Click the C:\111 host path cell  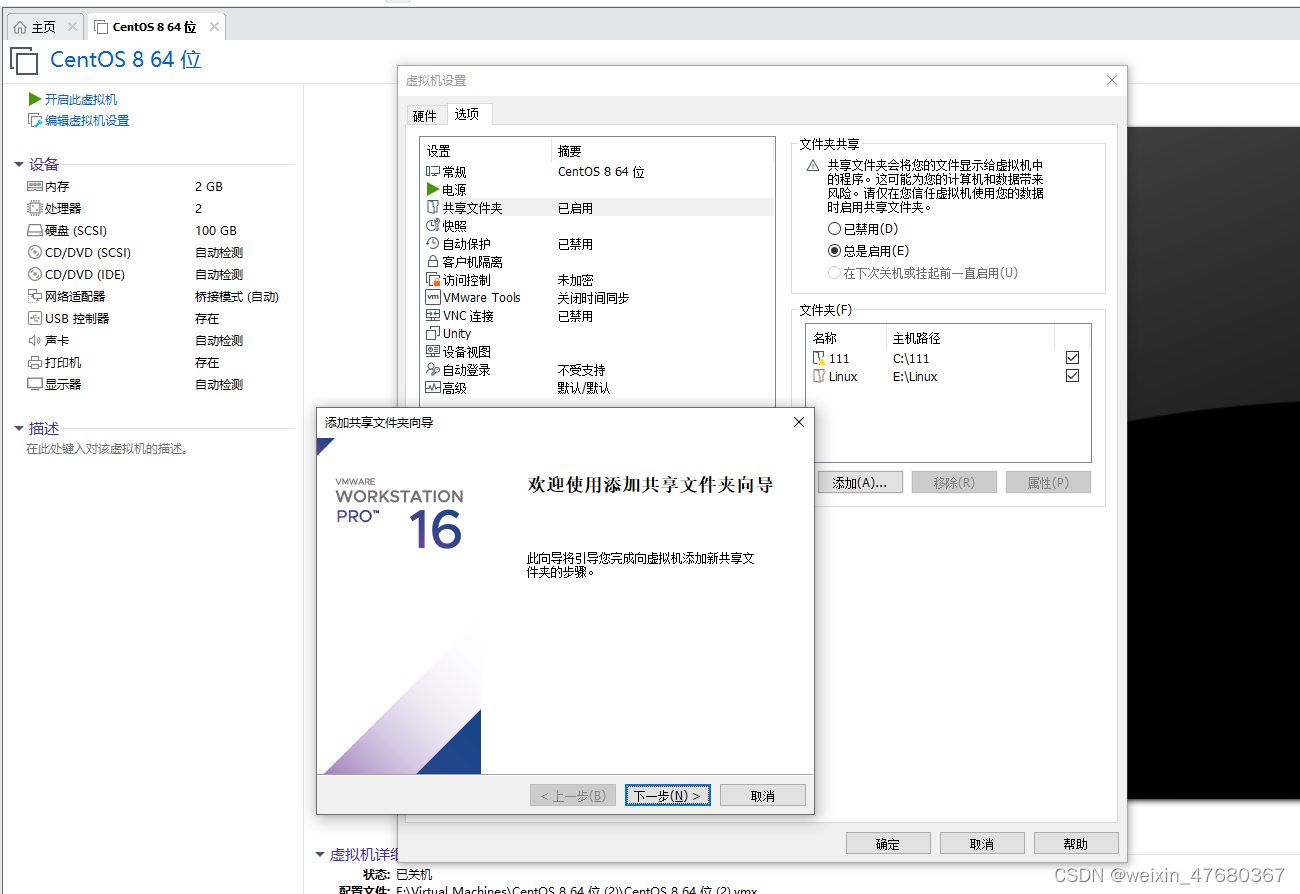[911, 358]
